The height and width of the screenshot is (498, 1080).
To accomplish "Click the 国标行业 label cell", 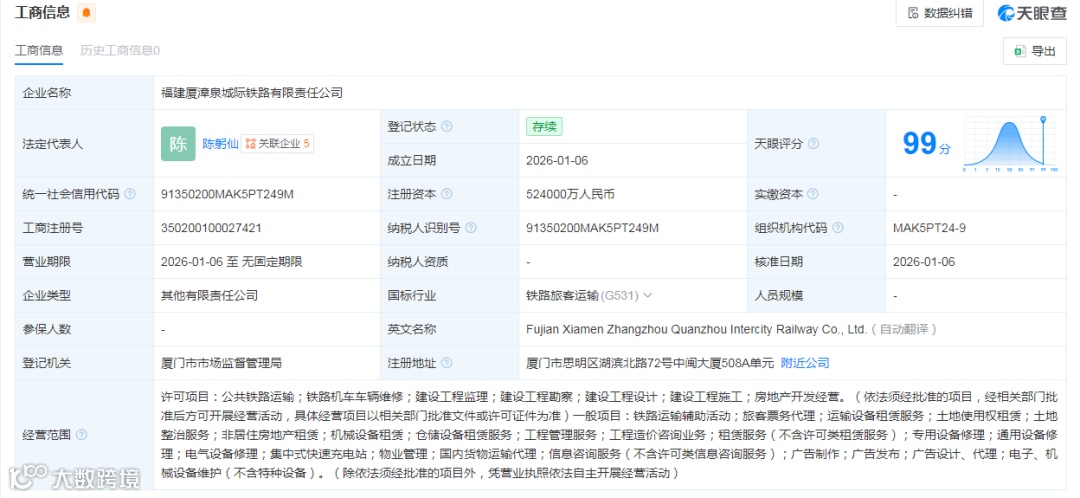I will coord(448,295).
